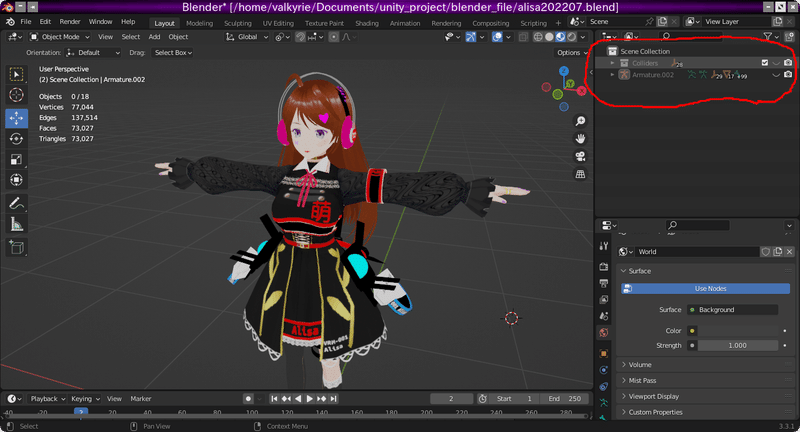Open the Options dropdown
Screen dimensions: 800x432
click(571, 53)
